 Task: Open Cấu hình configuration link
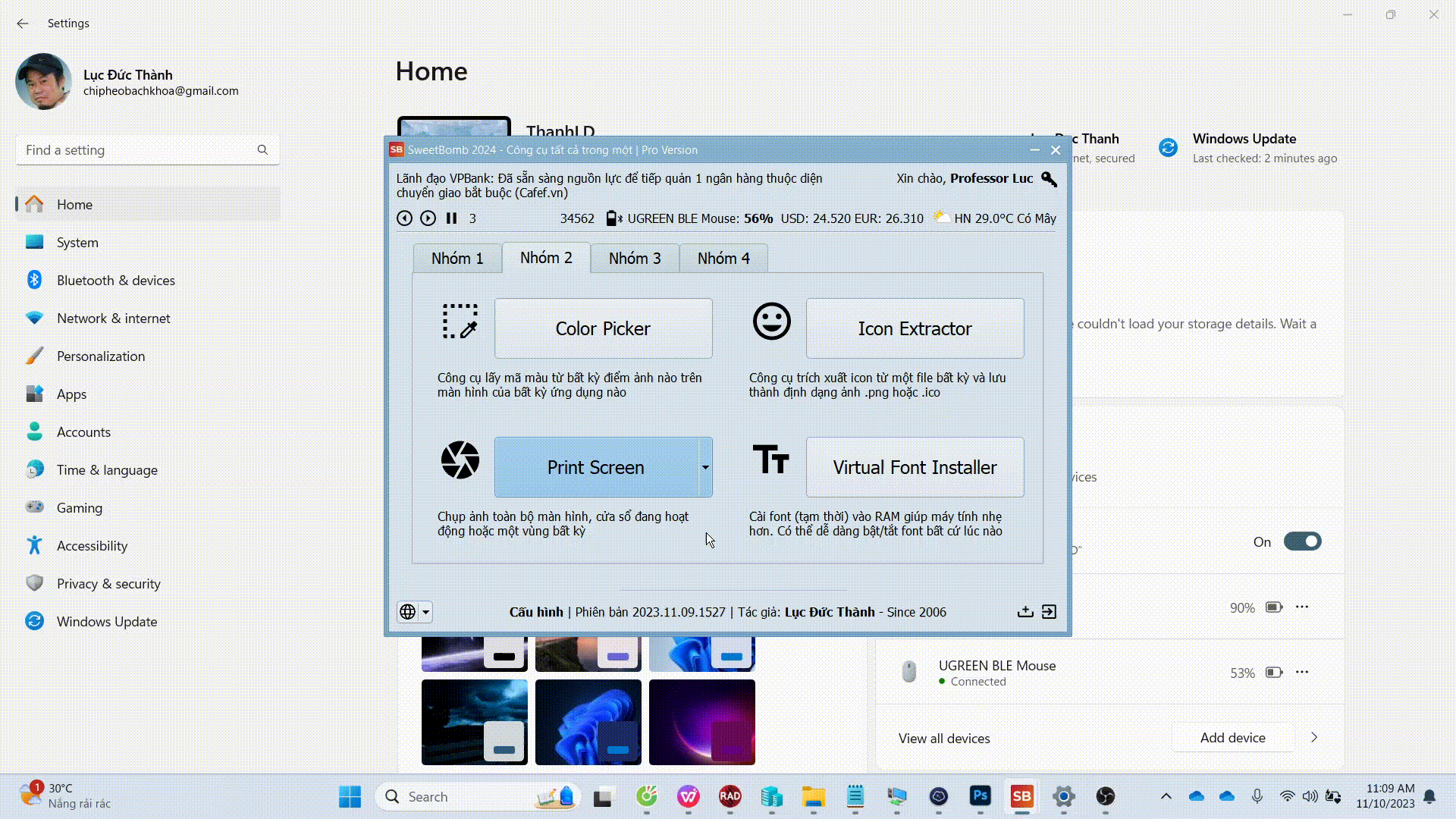pos(536,612)
